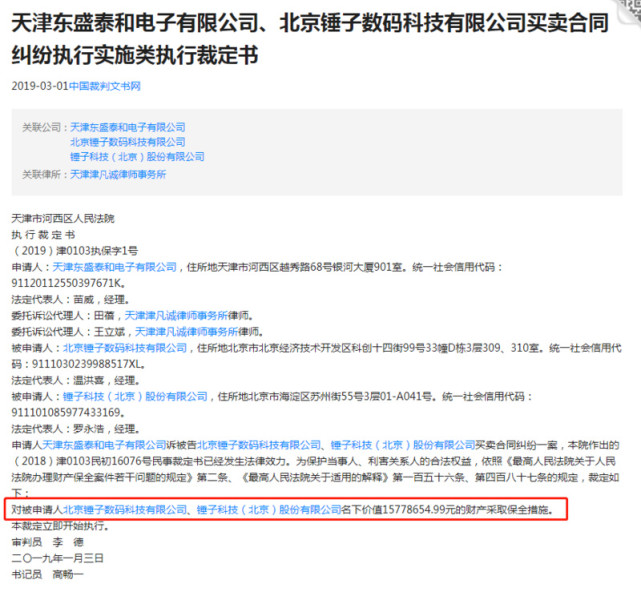This screenshot has height=592, width=641.
Task: Open 天津津凡诚律师事务所 next to 关联律所
Action: [118, 175]
